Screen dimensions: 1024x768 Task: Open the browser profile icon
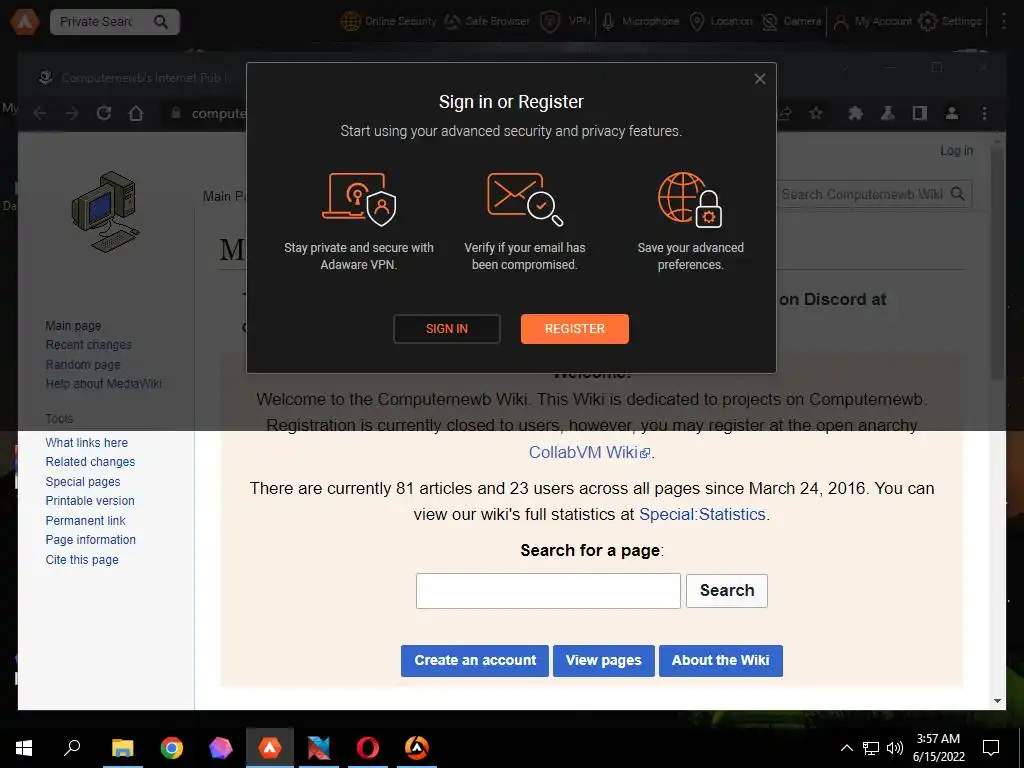[952, 114]
